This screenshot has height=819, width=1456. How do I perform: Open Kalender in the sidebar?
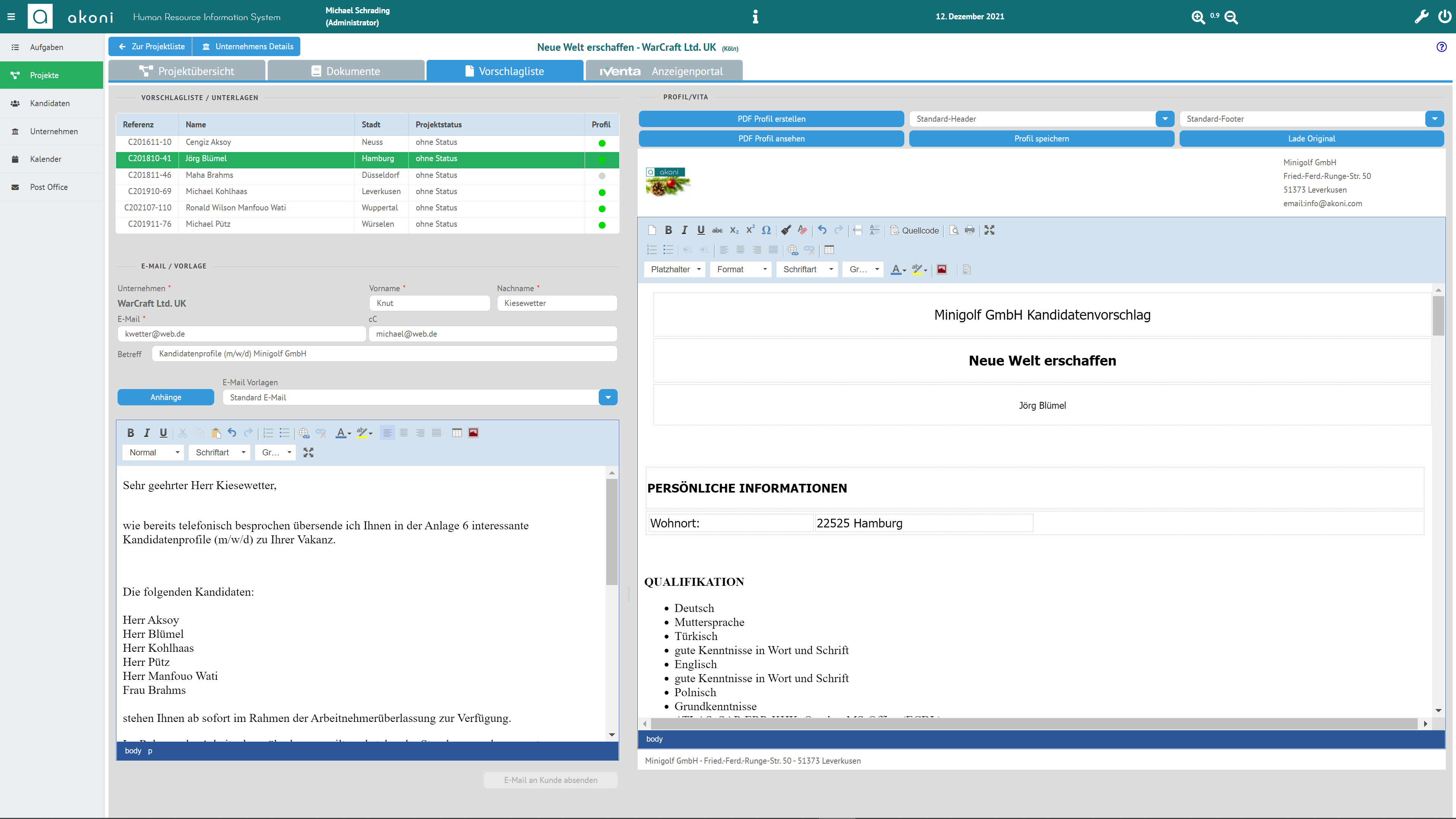click(52, 159)
